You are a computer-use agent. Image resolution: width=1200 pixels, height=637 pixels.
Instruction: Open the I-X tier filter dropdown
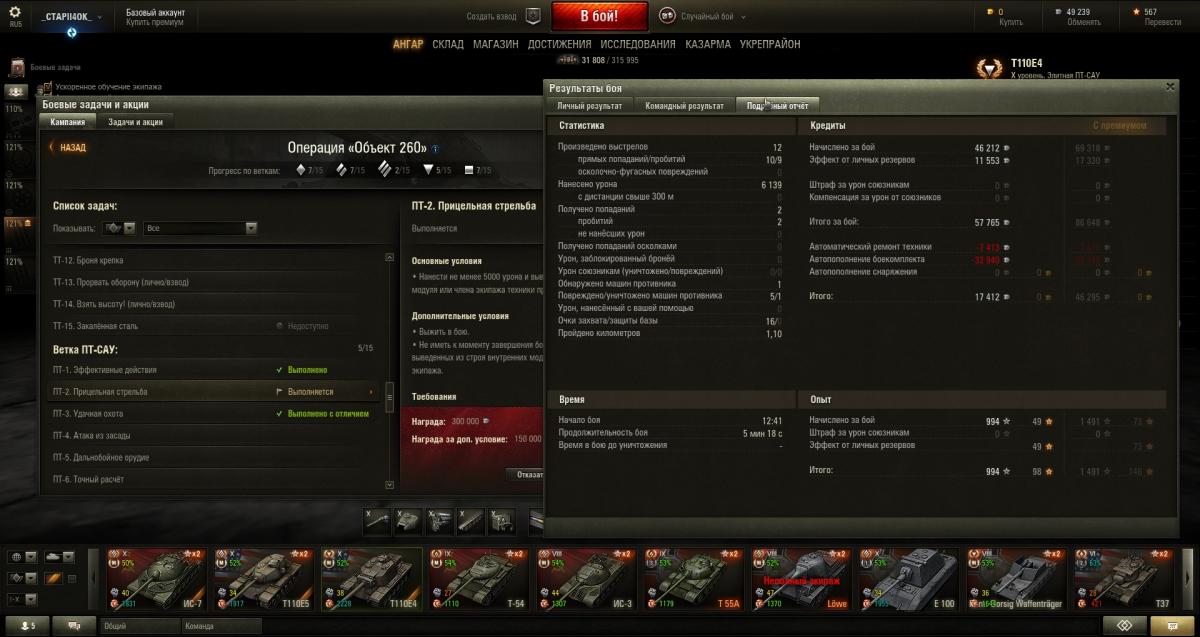[x=21, y=598]
